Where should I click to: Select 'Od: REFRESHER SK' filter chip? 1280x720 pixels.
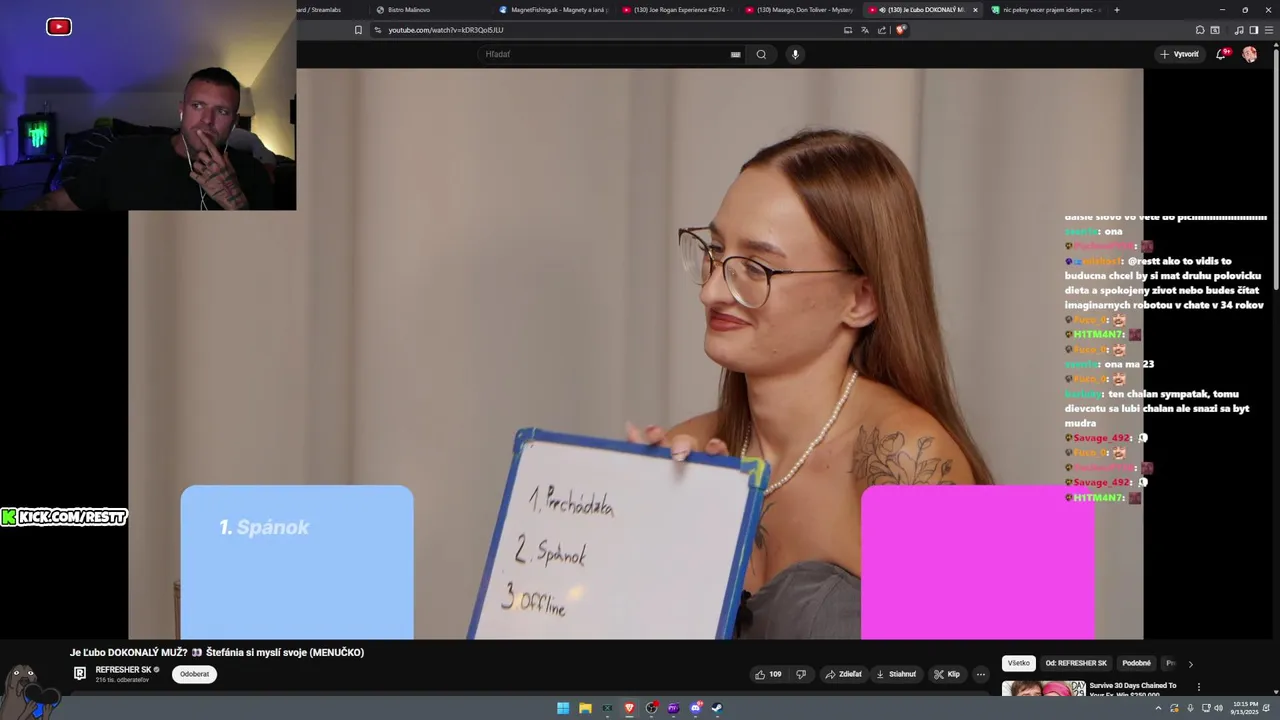coord(1076,663)
